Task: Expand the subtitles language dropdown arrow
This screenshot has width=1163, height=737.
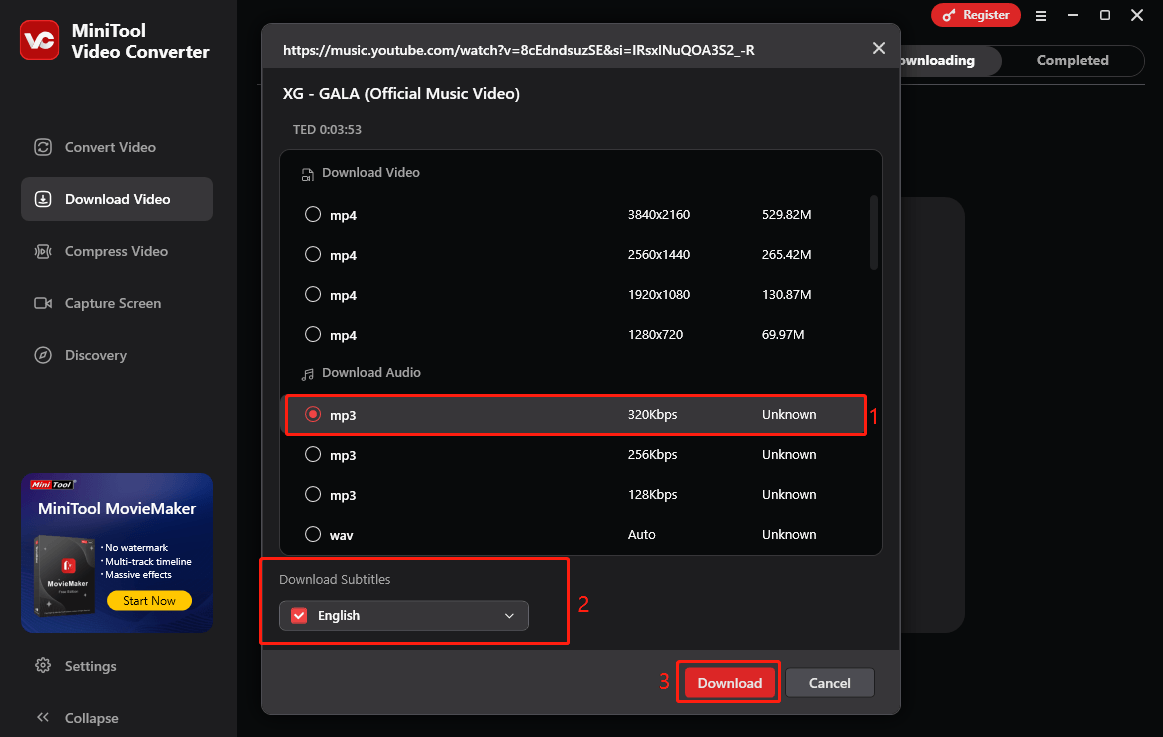Action: click(510, 616)
